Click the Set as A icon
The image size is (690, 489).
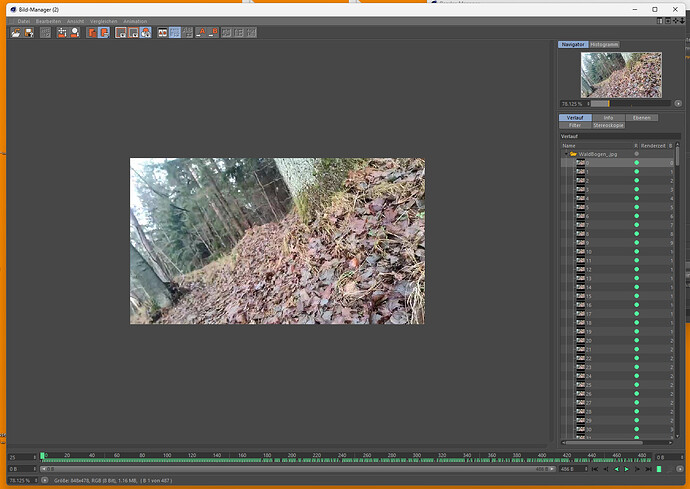[201, 33]
